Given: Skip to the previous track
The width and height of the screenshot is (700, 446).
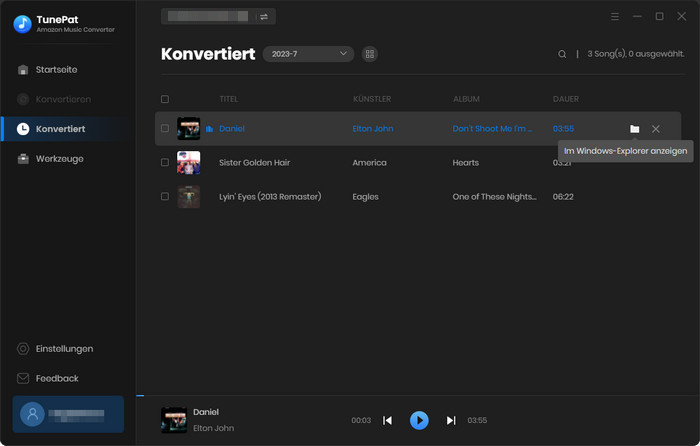Looking at the screenshot, I should (x=388, y=421).
